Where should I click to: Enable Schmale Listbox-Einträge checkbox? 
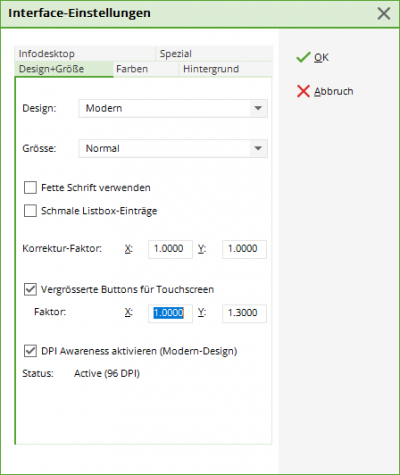tap(30, 211)
